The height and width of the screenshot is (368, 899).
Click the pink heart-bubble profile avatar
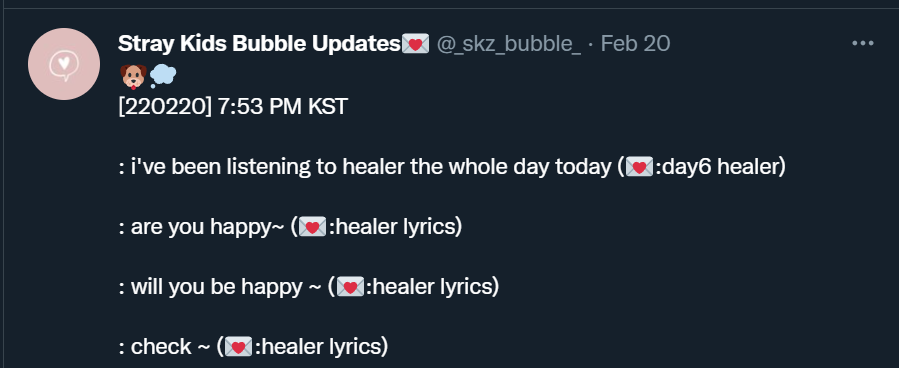point(64,64)
